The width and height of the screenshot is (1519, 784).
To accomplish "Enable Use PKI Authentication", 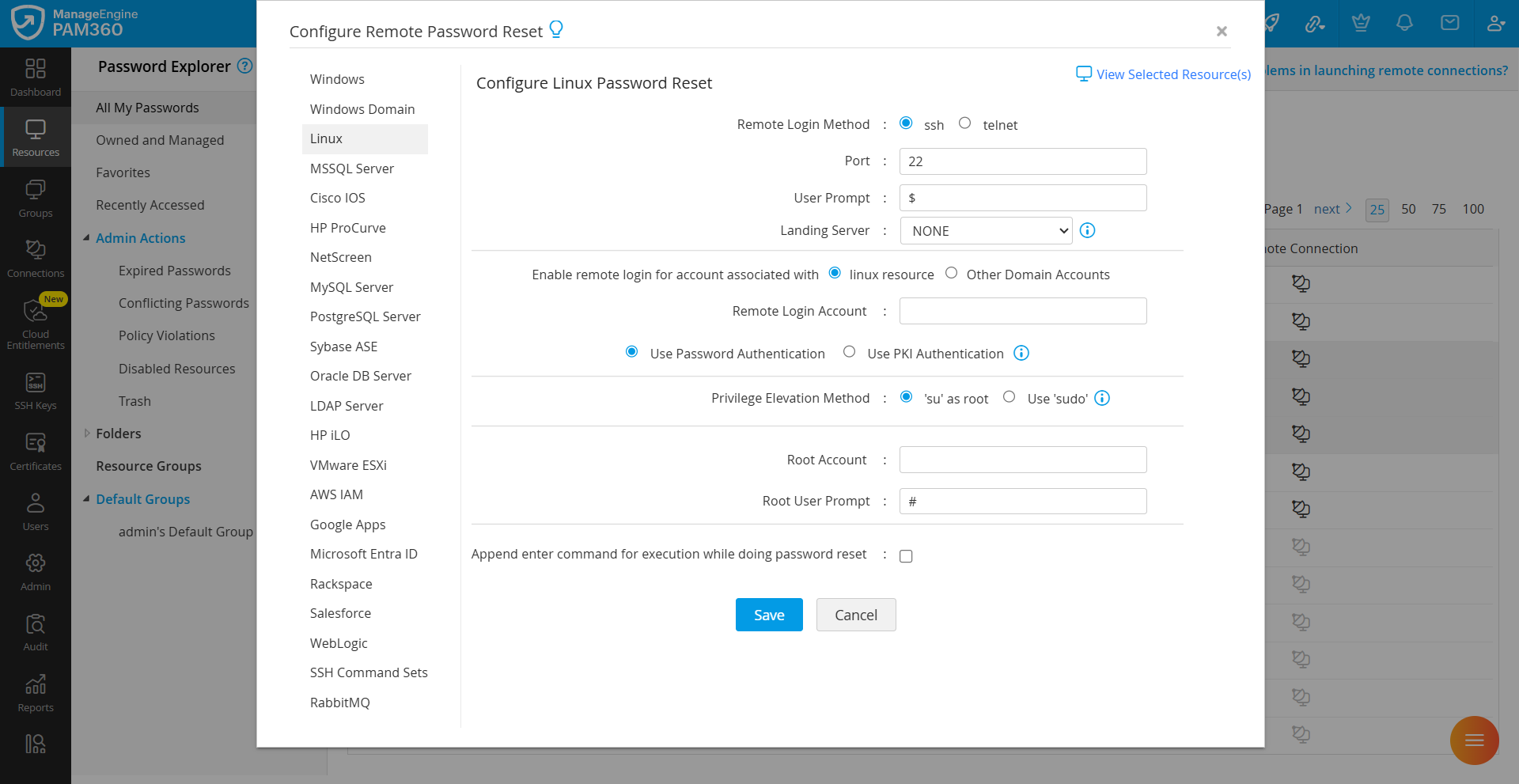I will point(849,351).
